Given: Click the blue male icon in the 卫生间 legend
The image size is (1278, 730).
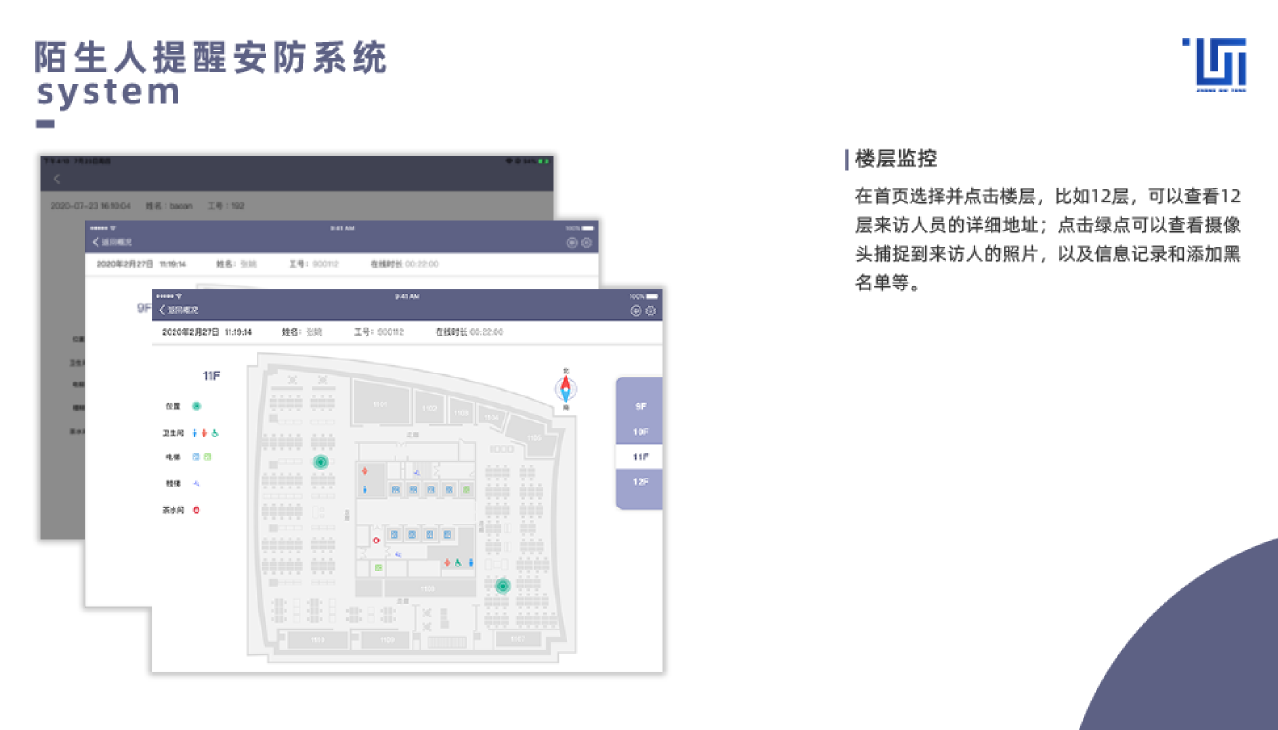Looking at the screenshot, I should 195,433.
